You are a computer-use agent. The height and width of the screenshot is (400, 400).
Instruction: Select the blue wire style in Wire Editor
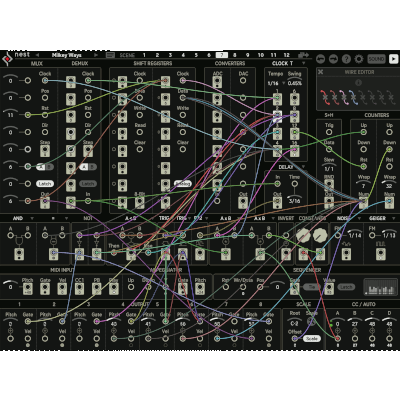353,97
